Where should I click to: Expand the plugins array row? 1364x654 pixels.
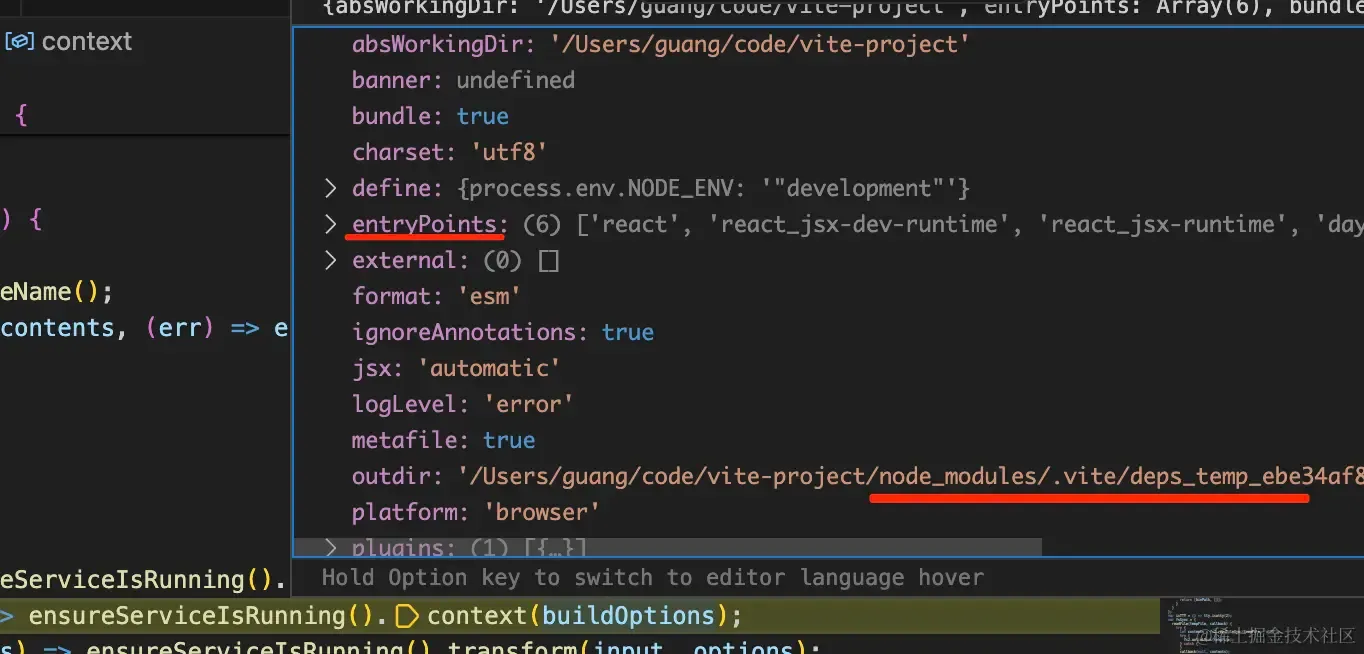pos(331,548)
